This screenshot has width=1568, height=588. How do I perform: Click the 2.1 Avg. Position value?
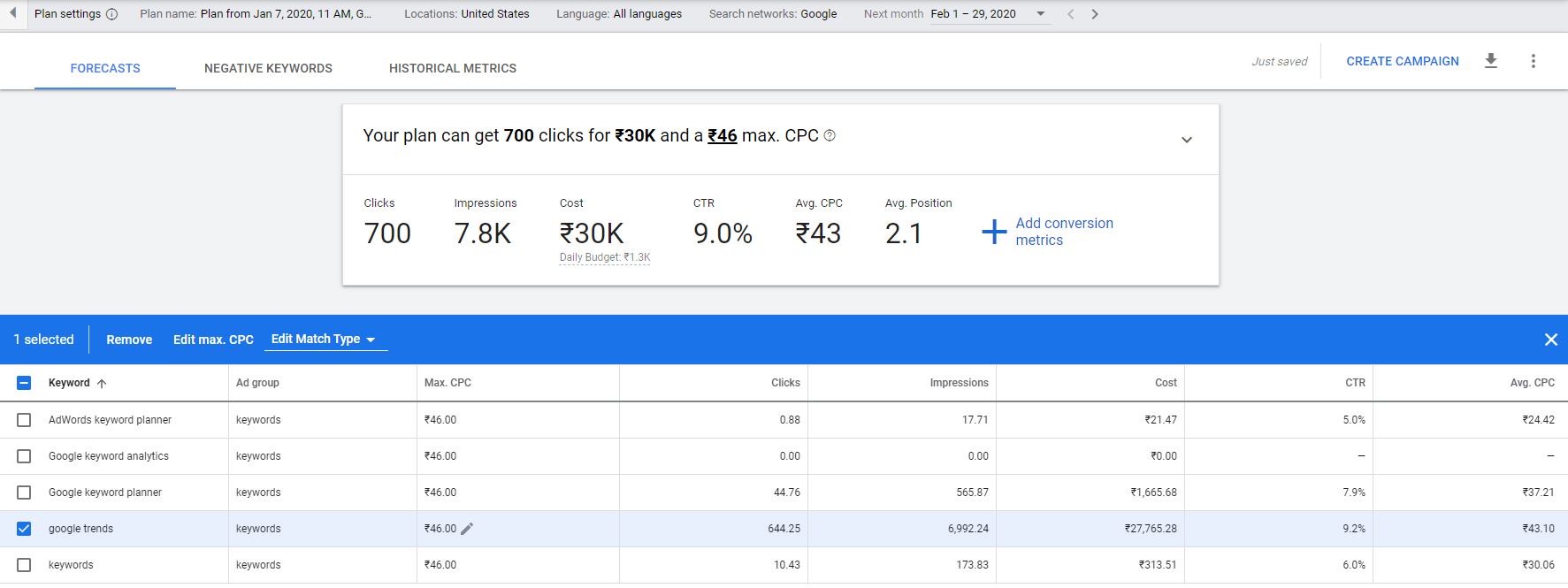(x=904, y=233)
